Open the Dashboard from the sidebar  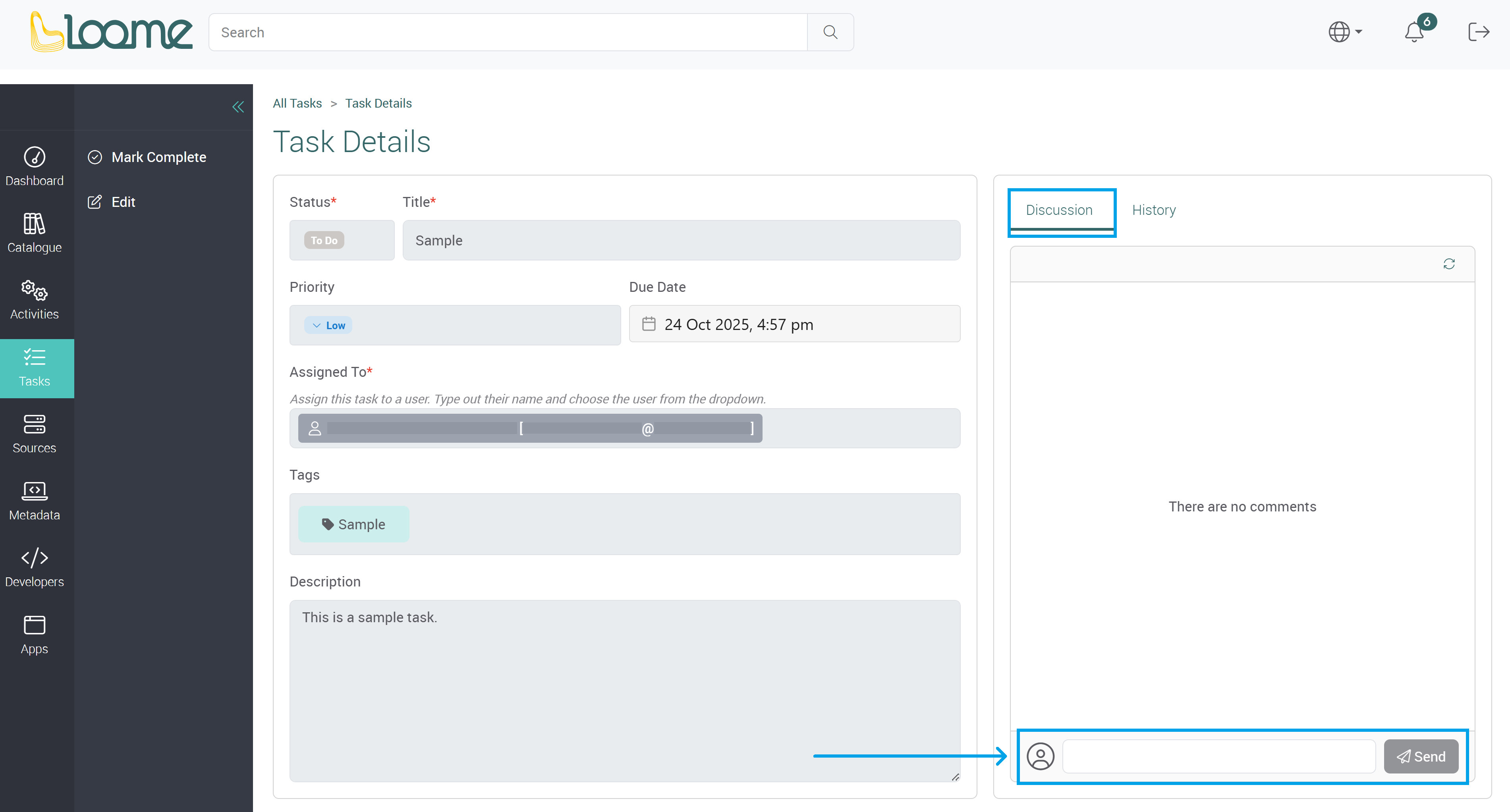(x=35, y=168)
